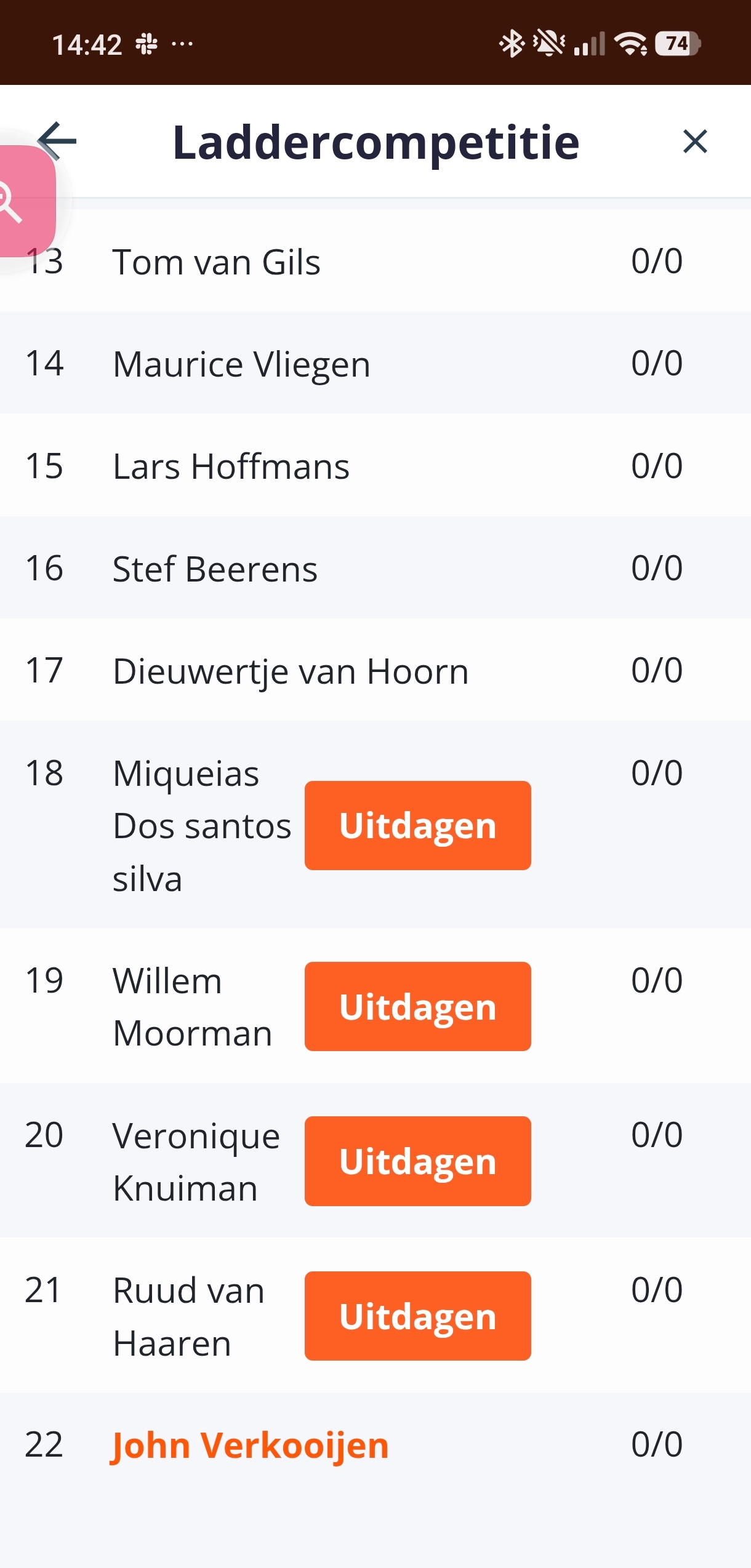The width and height of the screenshot is (751, 1568).
Task: Tap Lars Hoffmans row
Action: point(231,466)
